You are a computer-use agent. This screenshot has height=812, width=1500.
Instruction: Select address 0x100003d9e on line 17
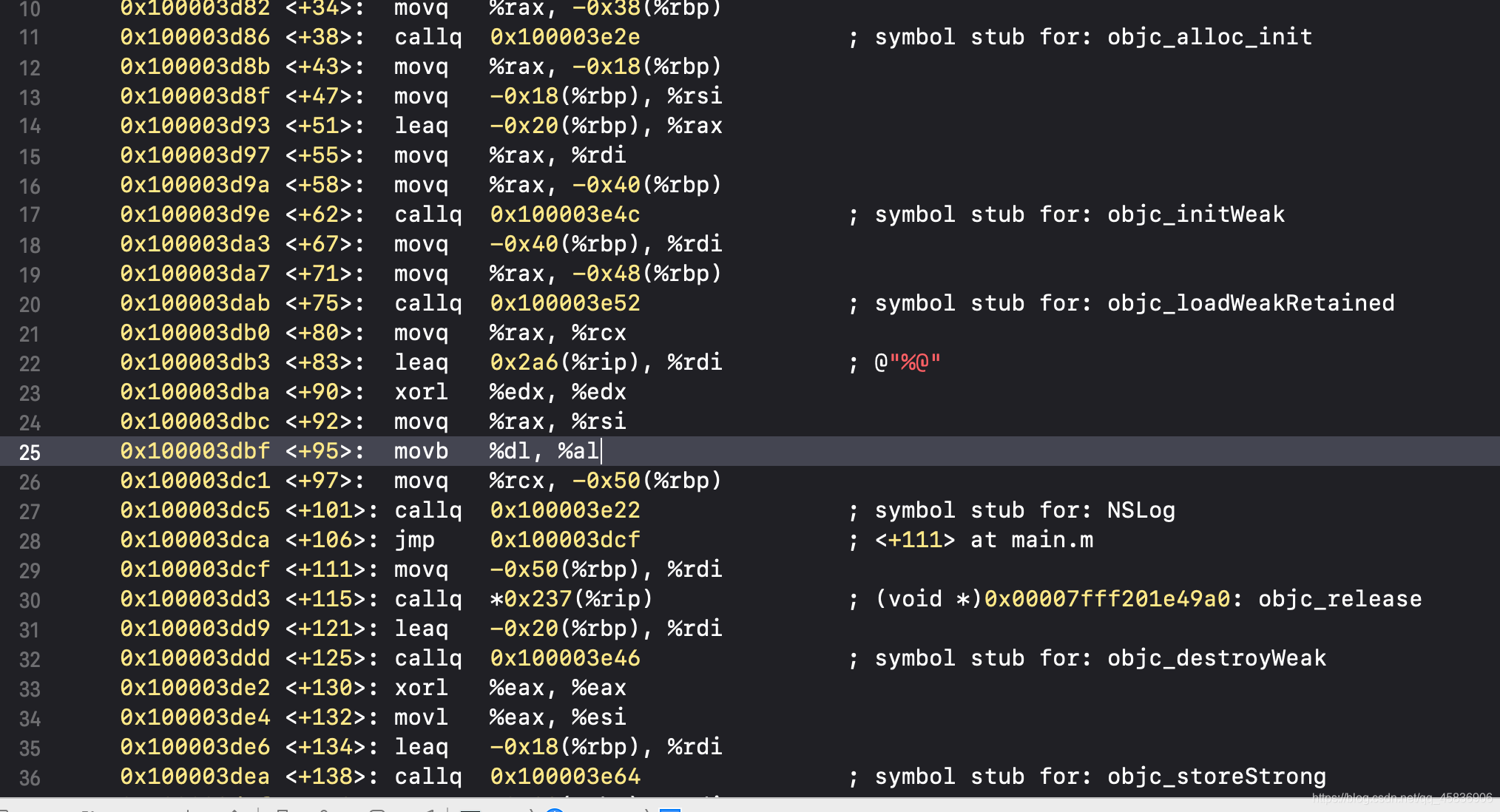click(x=195, y=214)
